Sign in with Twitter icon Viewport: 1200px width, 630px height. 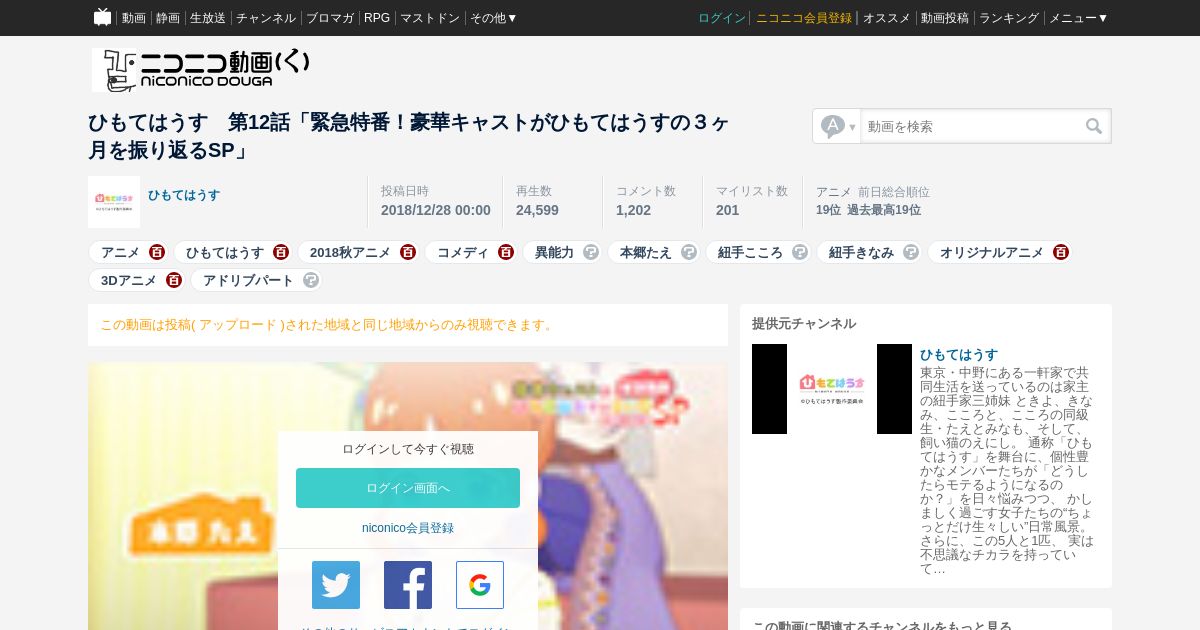pos(336,585)
